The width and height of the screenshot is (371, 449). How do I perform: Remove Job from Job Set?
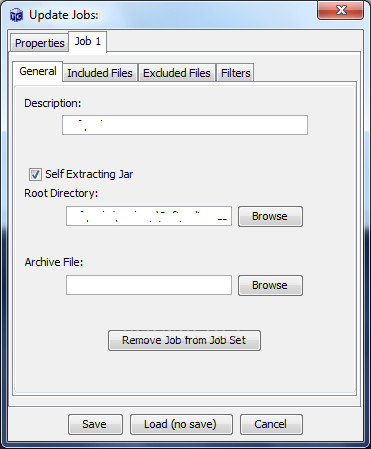[184, 340]
